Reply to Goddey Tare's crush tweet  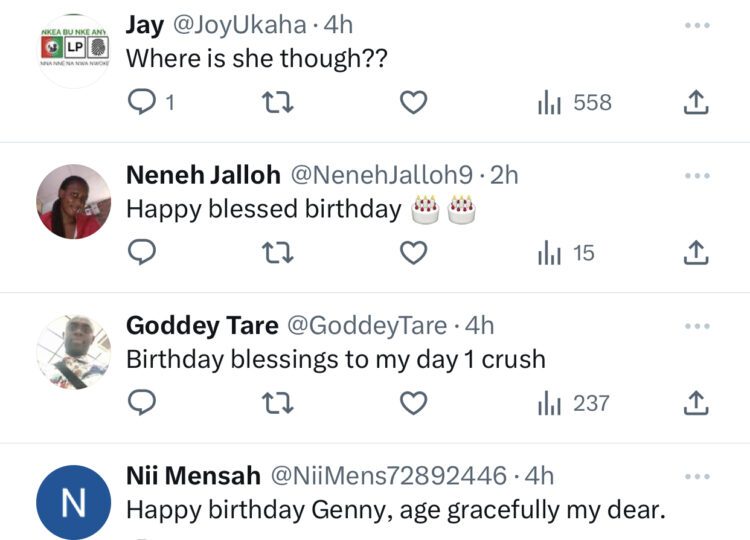tap(143, 403)
